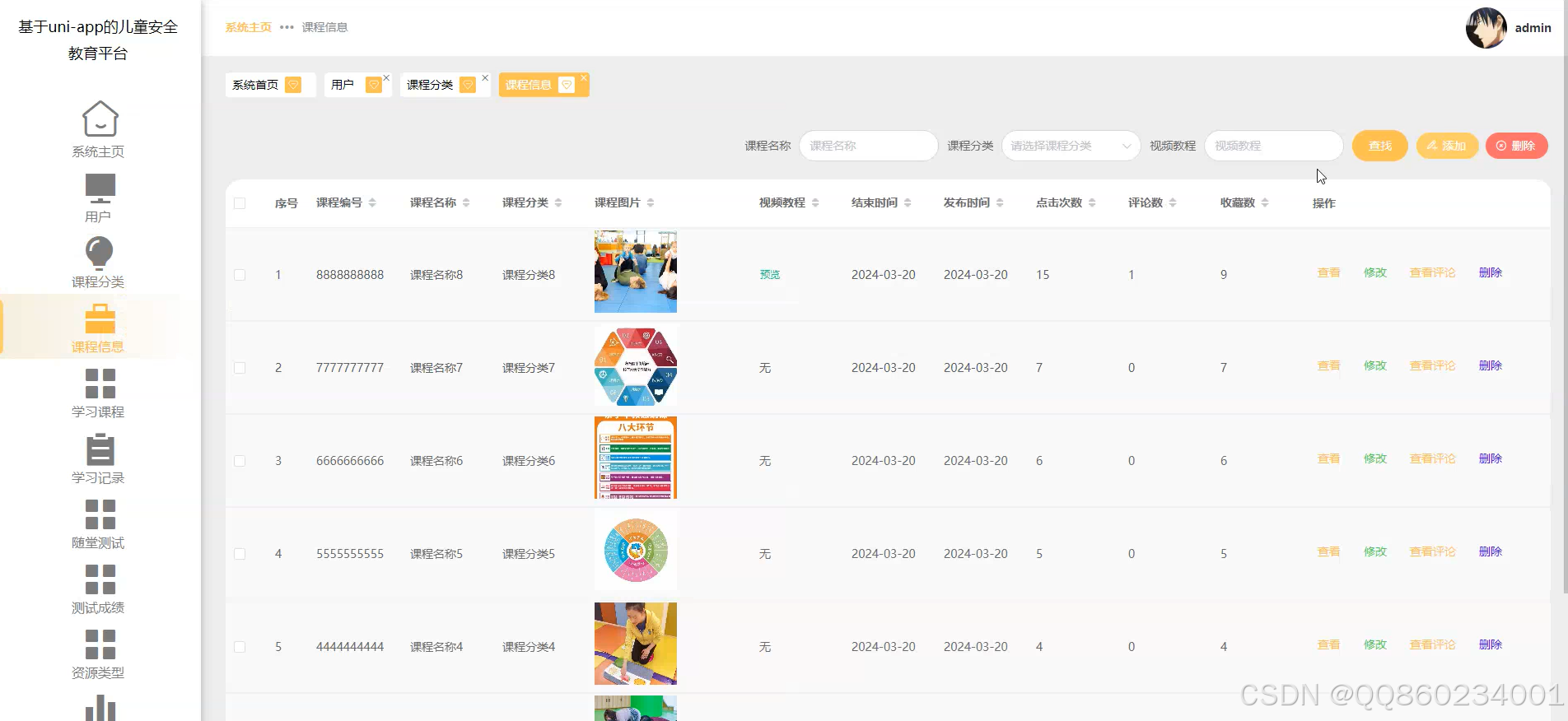
Task: Click the admin username text
Action: (x=1533, y=28)
